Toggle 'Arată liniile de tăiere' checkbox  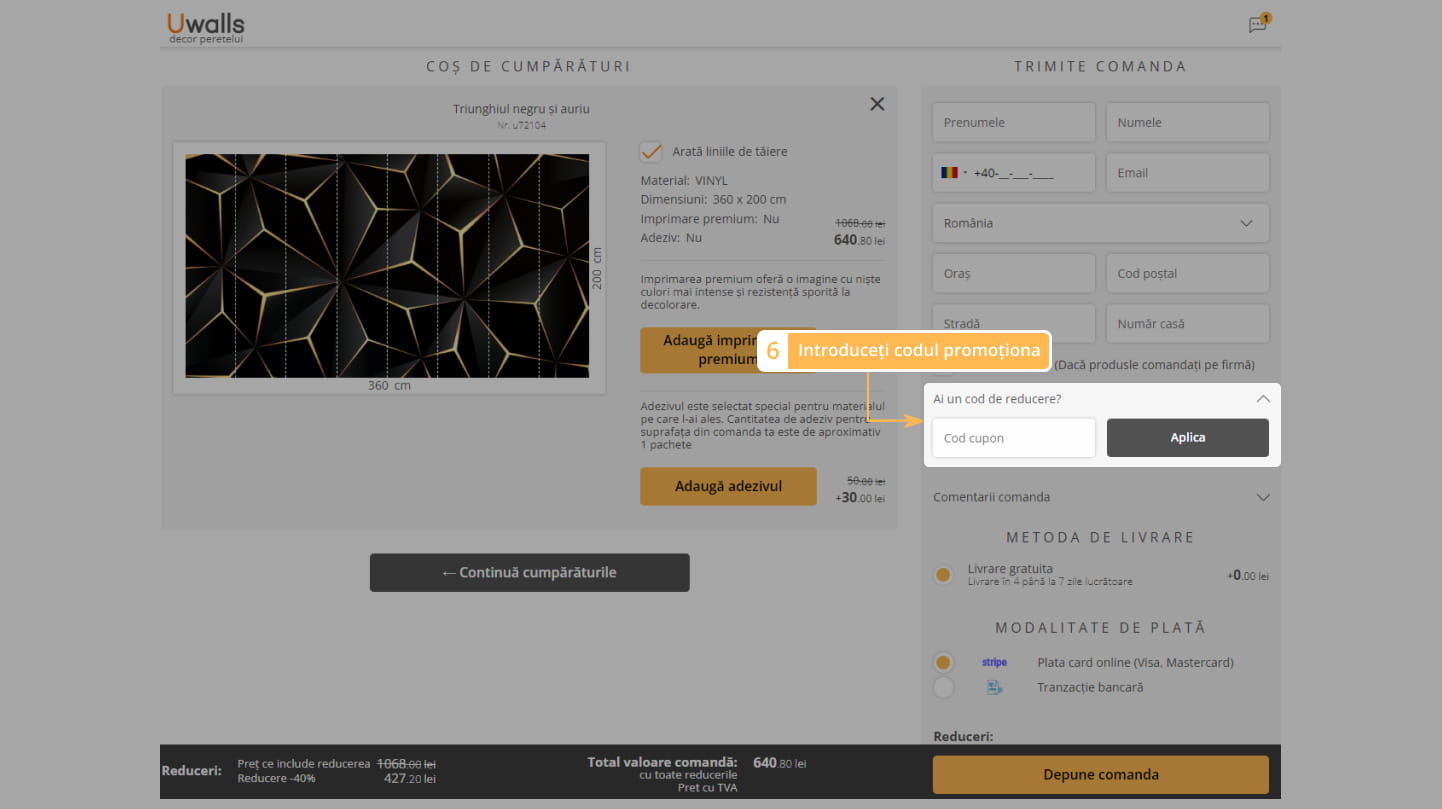pyautogui.click(x=651, y=152)
